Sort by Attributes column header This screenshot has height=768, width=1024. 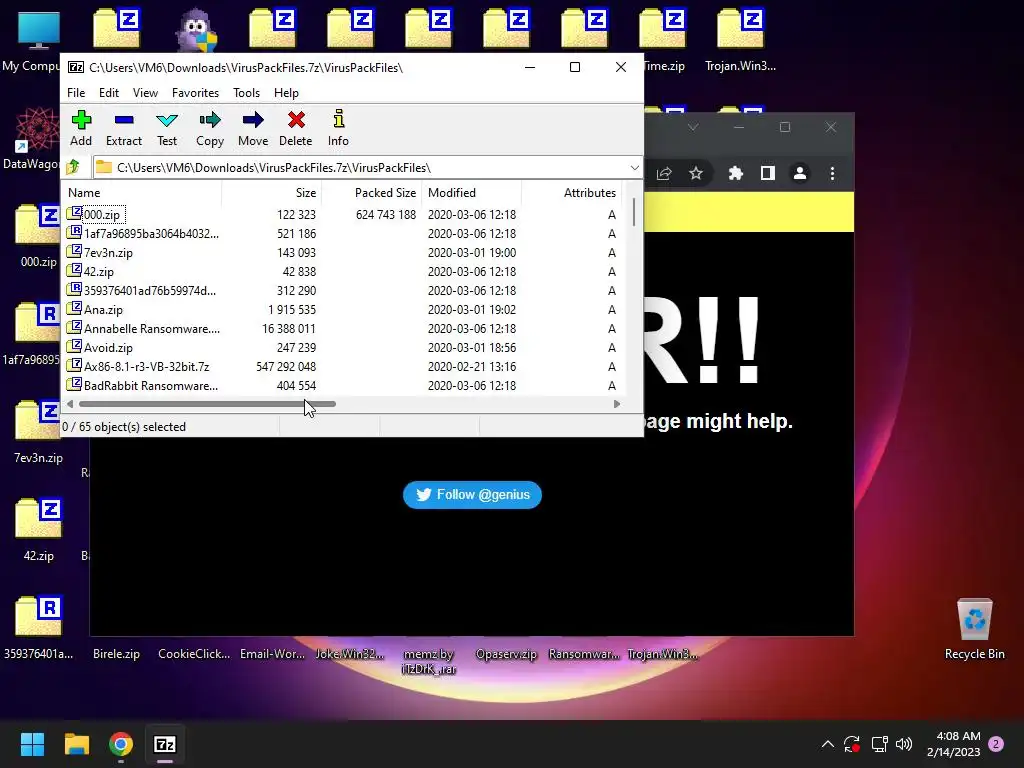[571, 193]
